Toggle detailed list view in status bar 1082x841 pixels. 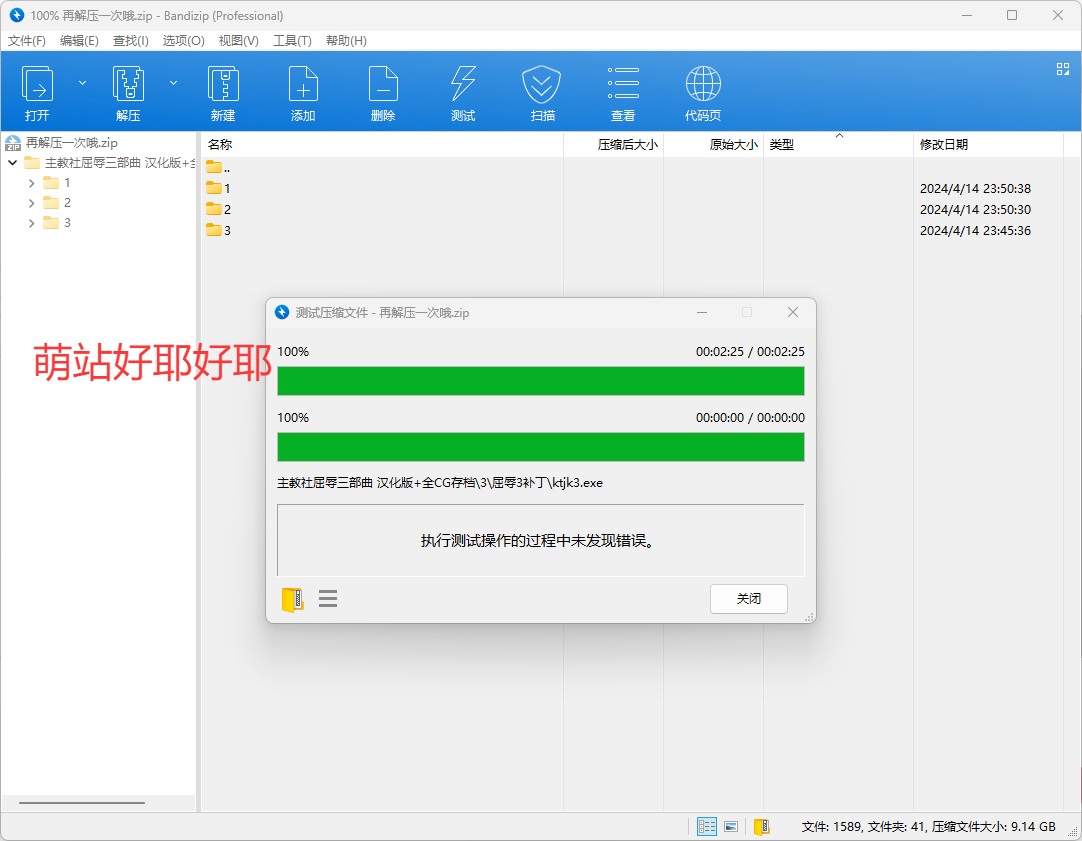(706, 825)
